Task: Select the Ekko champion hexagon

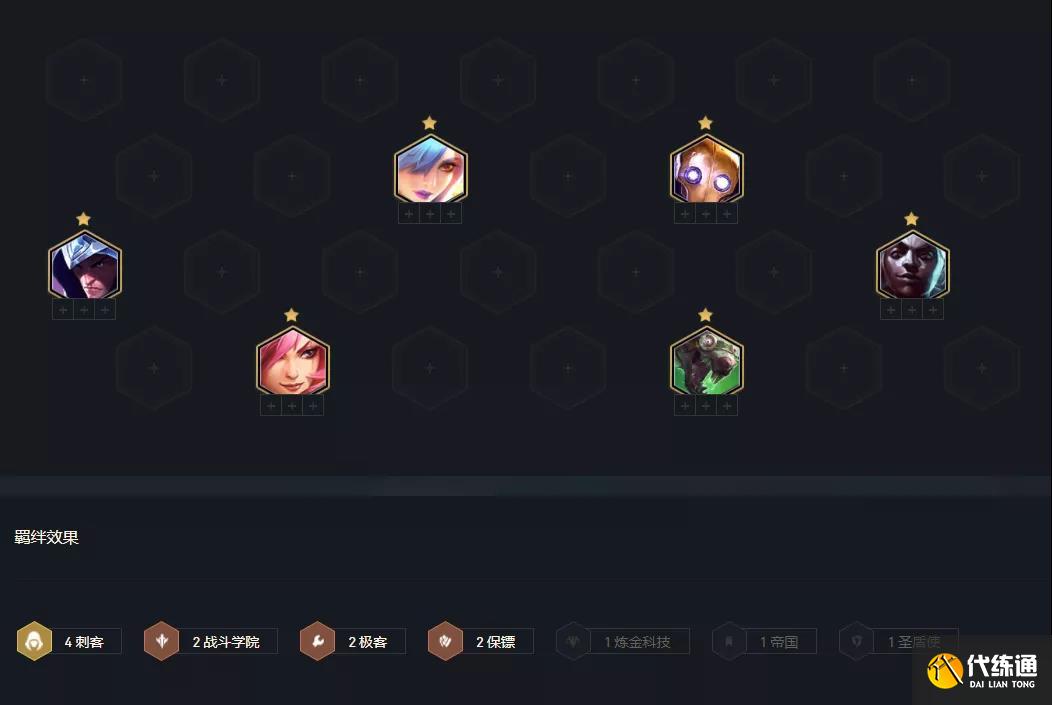Action: [x=912, y=265]
